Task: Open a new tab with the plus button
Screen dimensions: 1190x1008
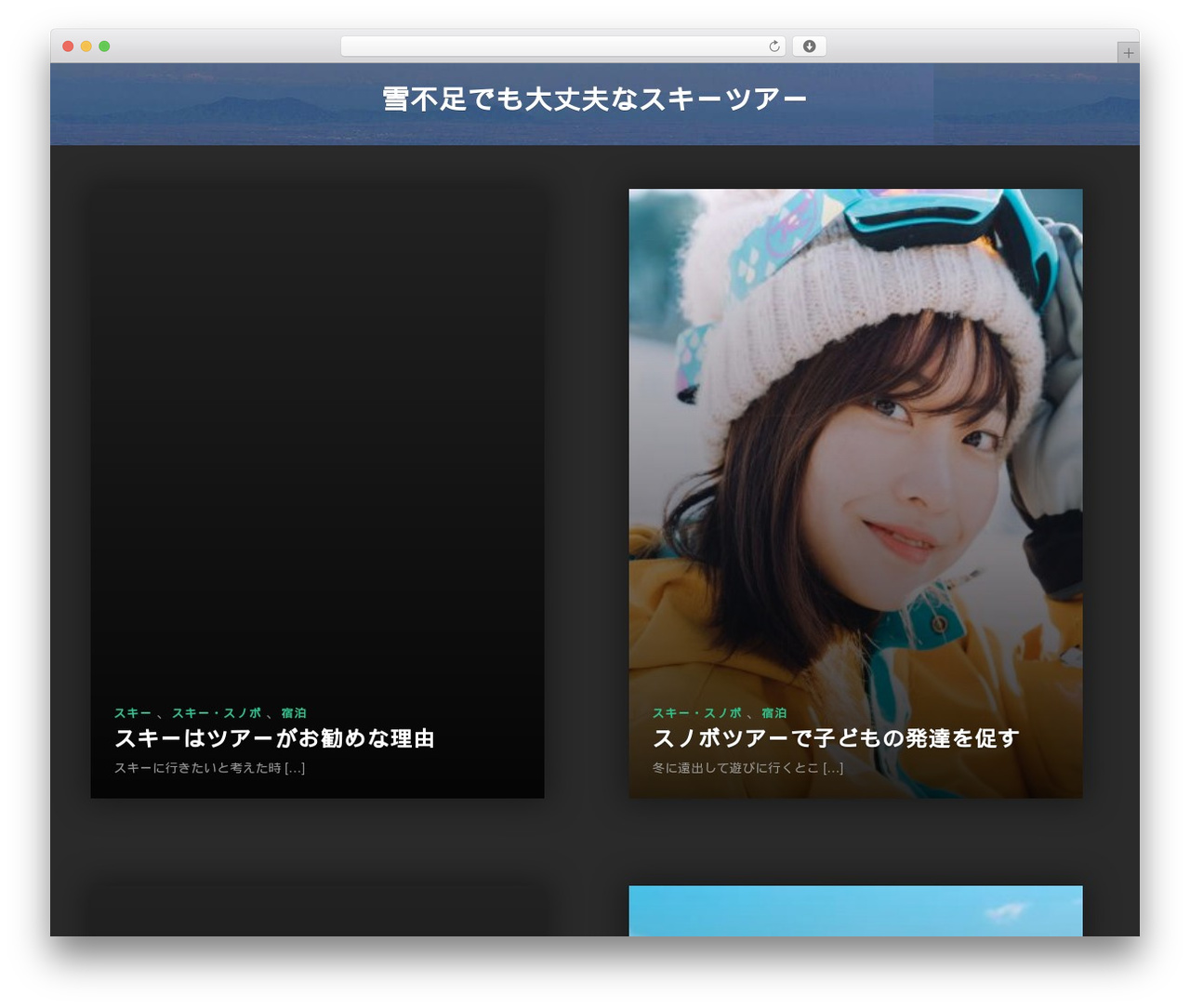Action: coord(1128,53)
